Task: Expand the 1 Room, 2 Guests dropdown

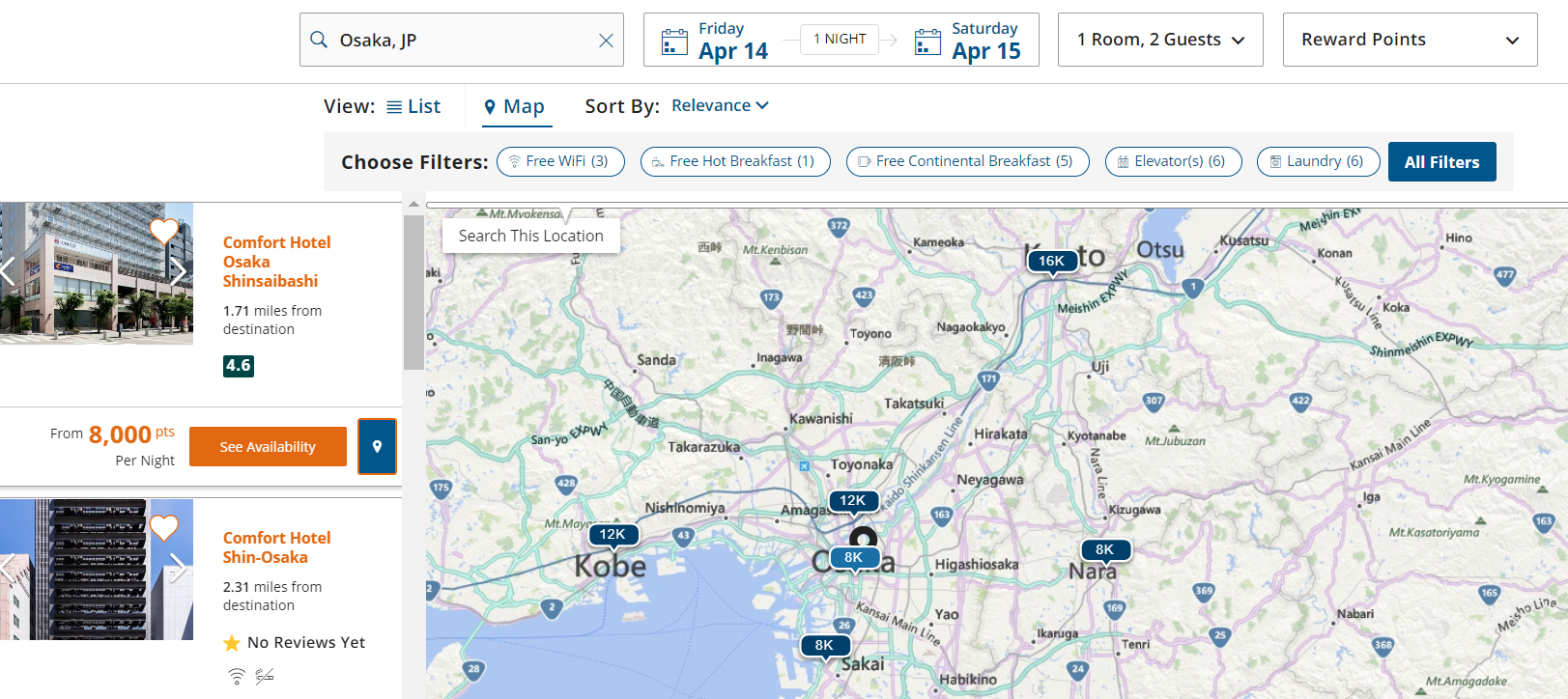Action: coord(1160,40)
